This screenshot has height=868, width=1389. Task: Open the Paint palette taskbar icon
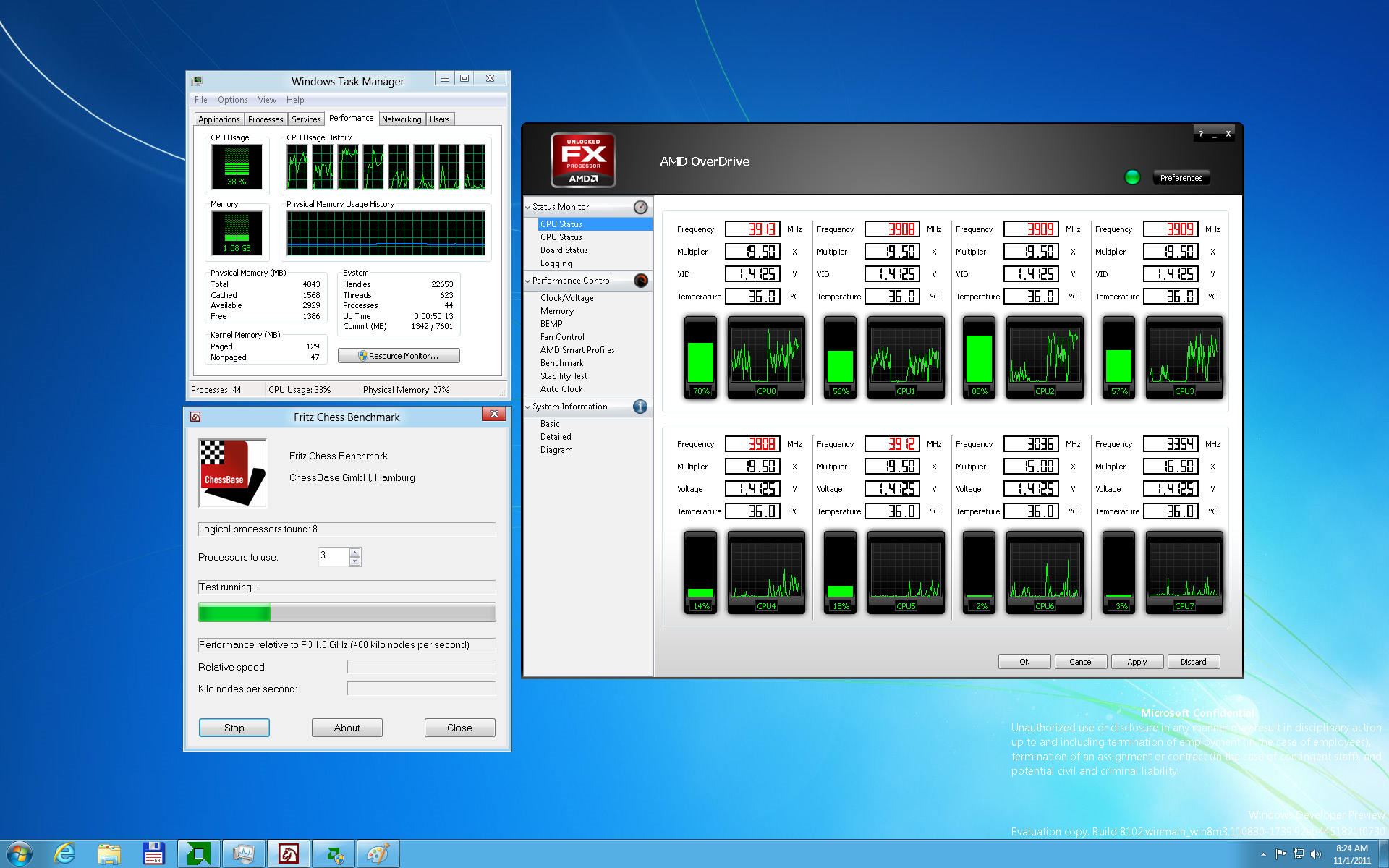pyautogui.click(x=378, y=854)
